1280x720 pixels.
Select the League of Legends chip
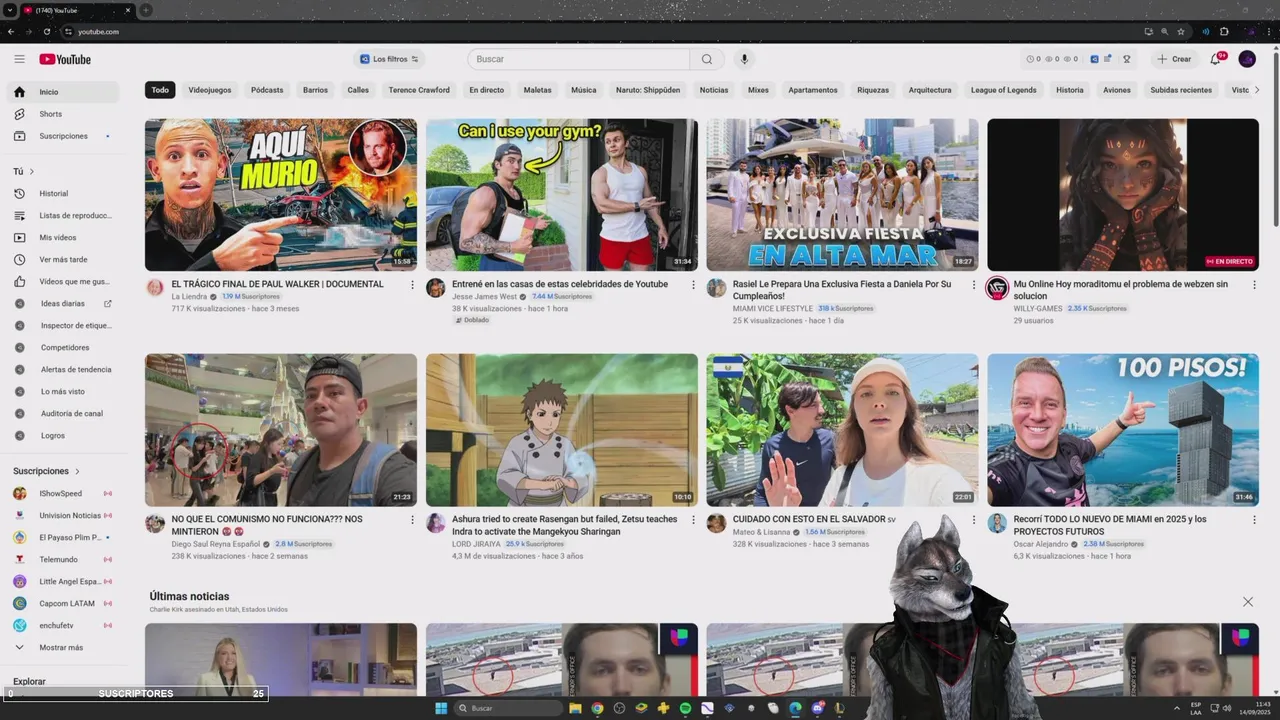(1004, 90)
